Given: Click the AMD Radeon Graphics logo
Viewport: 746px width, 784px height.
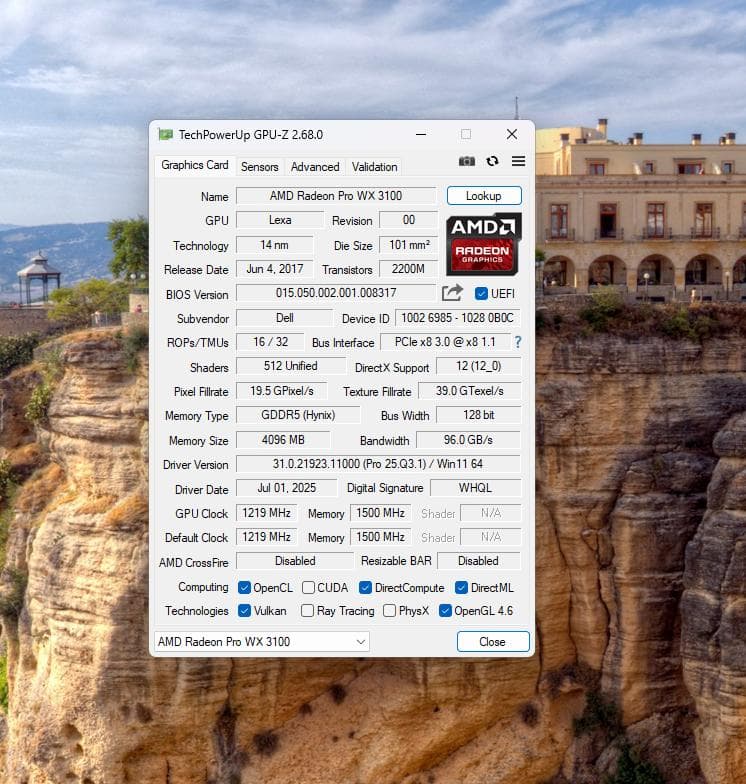Looking at the screenshot, I should point(483,244).
